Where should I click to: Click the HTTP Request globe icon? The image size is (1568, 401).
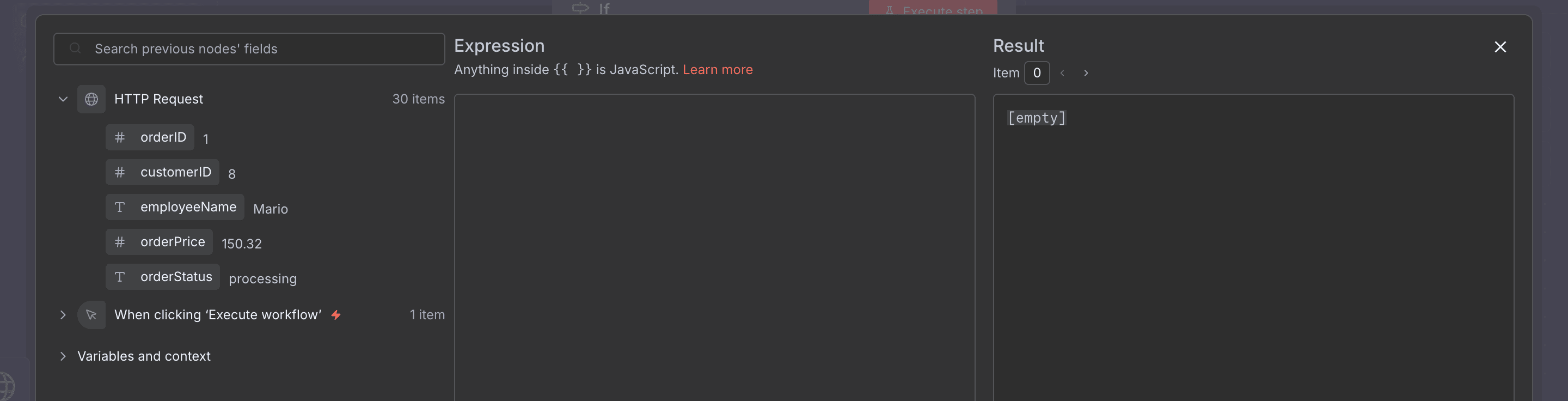tap(91, 99)
